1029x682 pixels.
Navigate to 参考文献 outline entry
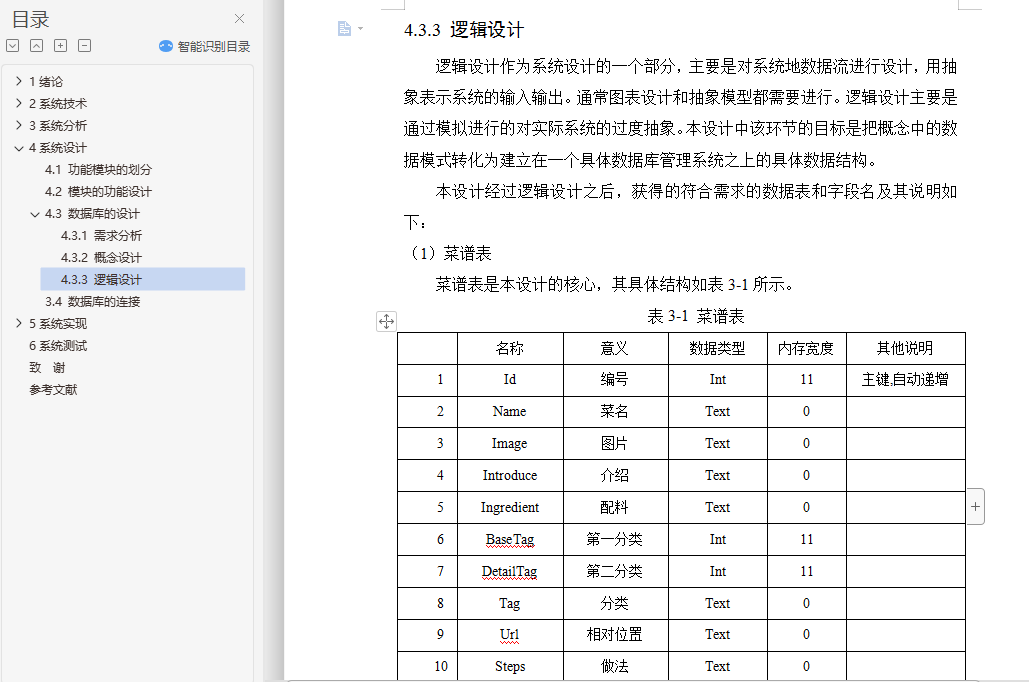tap(53, 390)
